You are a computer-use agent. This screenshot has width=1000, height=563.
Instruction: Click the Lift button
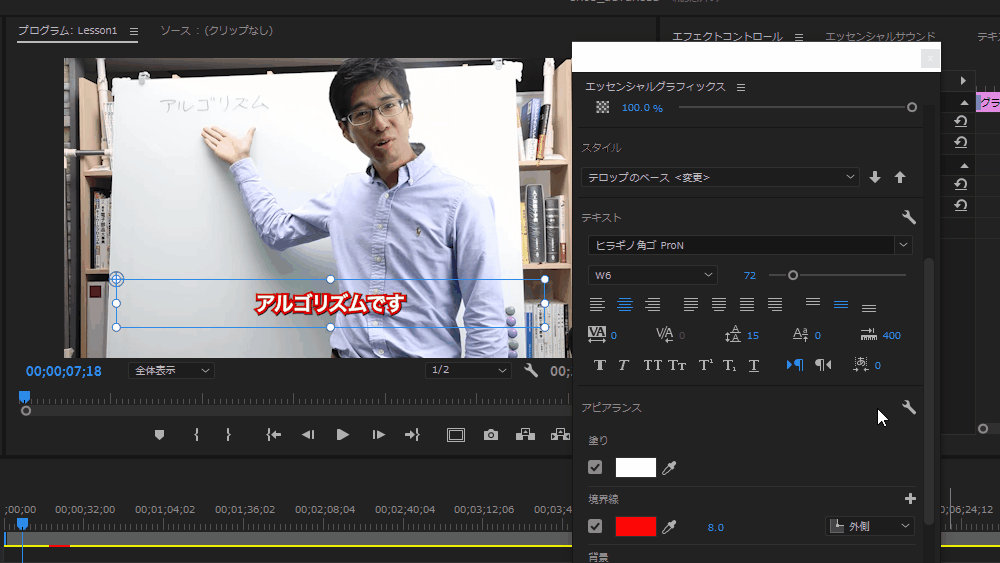tap(525, 435)
